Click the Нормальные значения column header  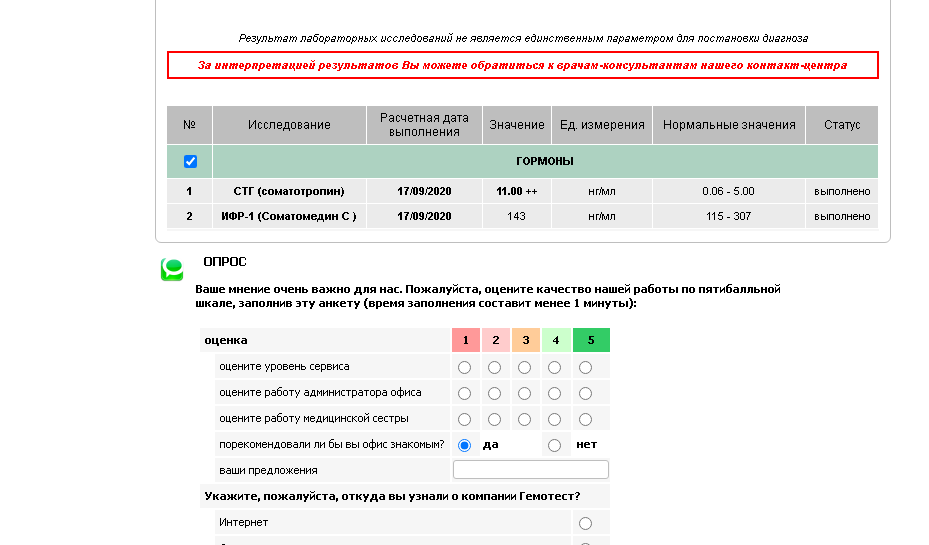[729, 125]
